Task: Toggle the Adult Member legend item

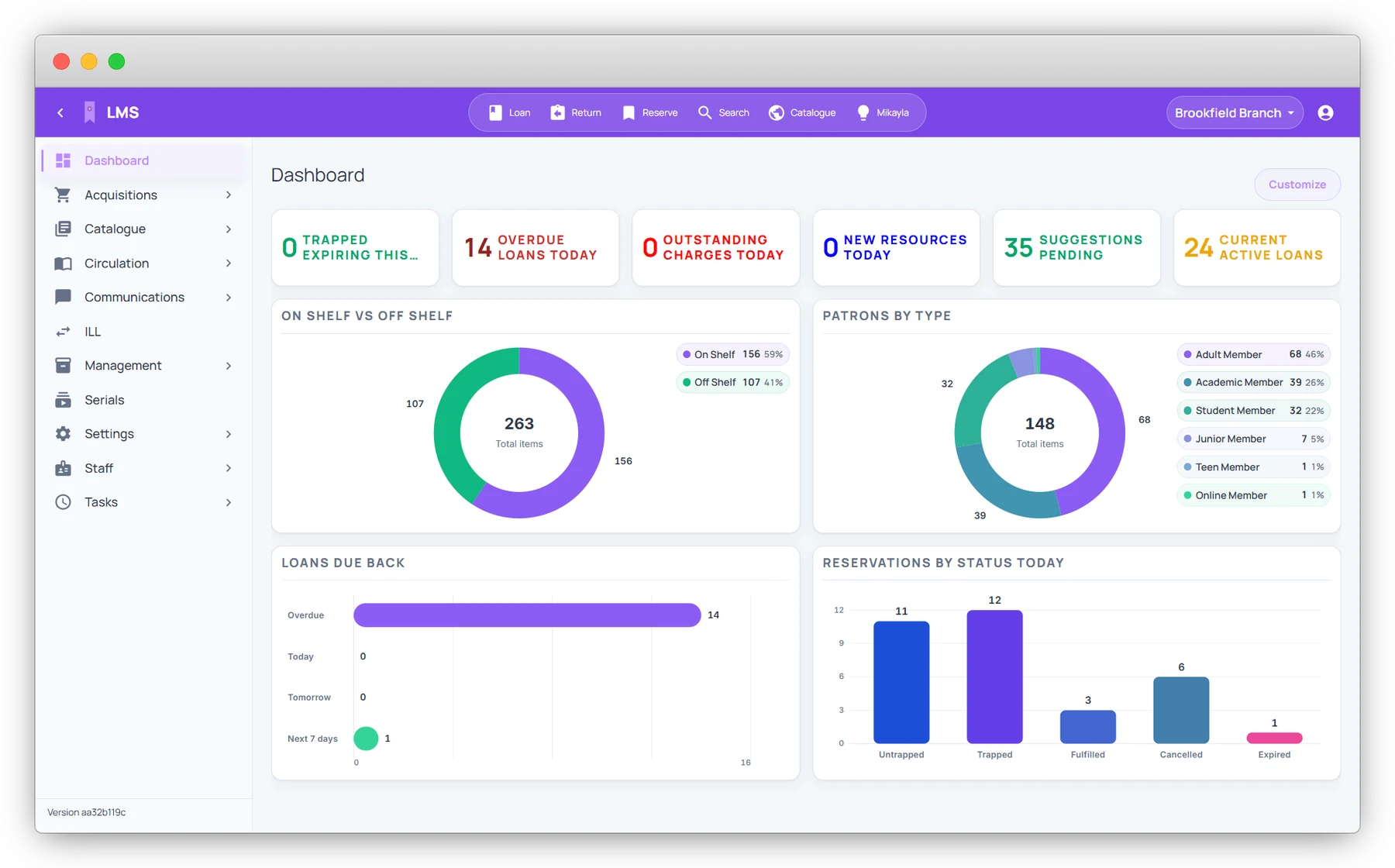Action: point(1253,354)
